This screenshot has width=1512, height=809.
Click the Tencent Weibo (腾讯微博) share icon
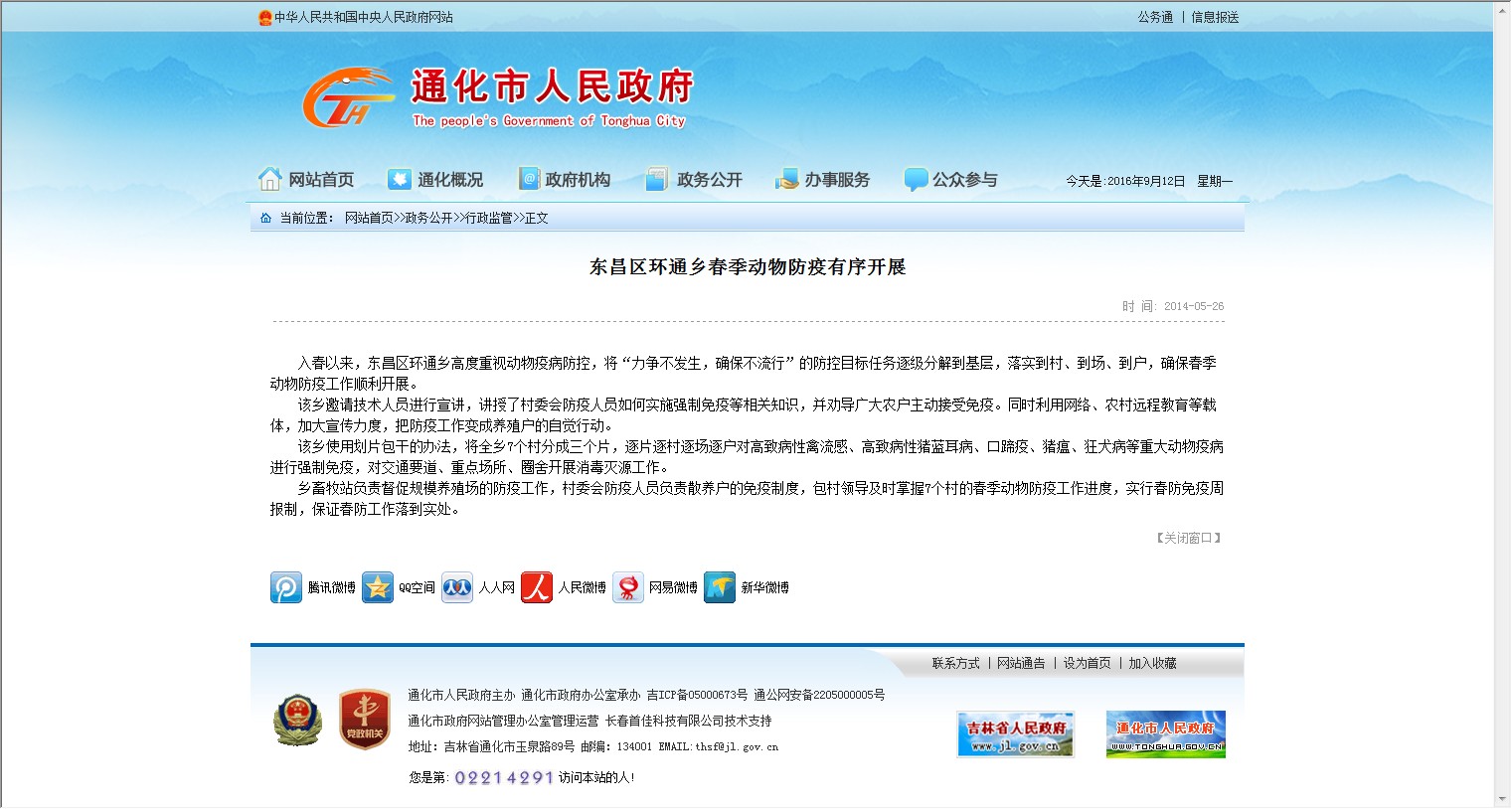[x=286, y=587]
